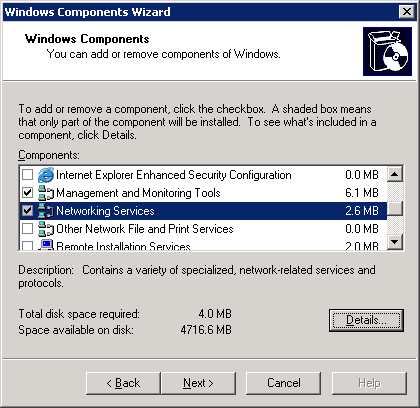Screen dimensions: 420x408
Task: Click the Remote Installation Services computer icon
Action: pyautogui.click(x=46, y=245)
